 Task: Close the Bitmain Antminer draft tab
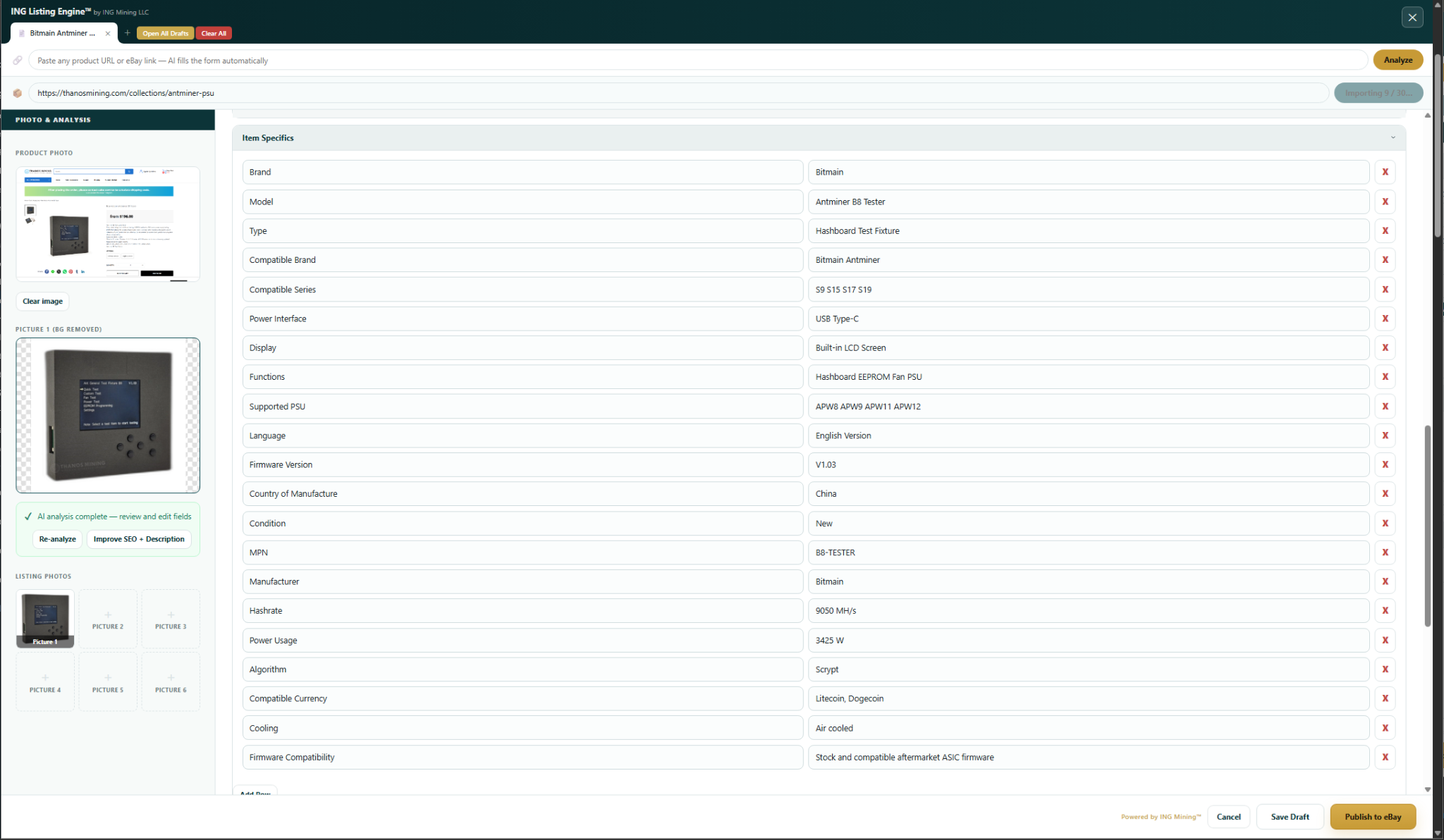(108, 33)
